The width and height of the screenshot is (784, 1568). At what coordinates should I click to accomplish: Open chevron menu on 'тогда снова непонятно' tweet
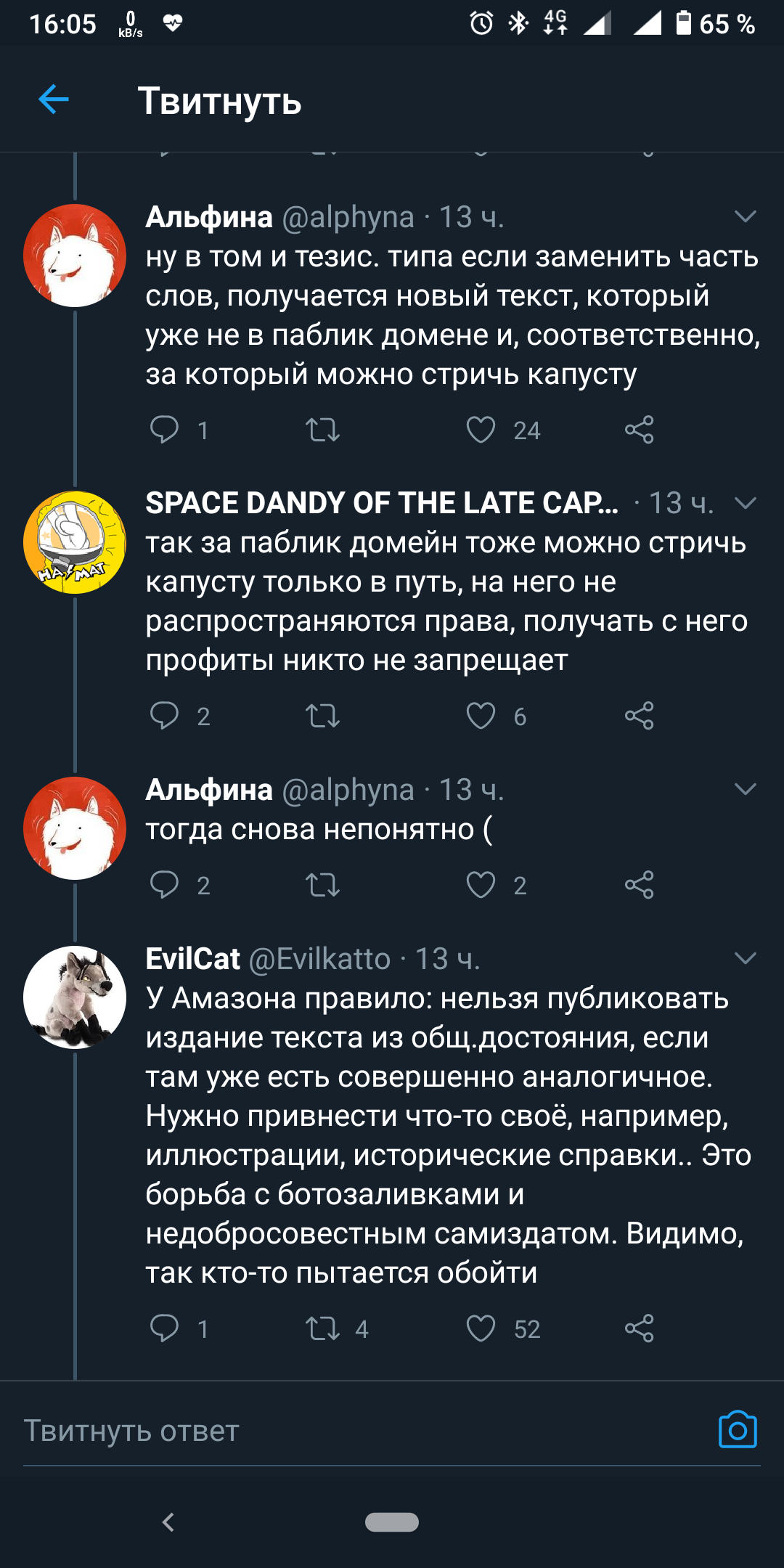[746, 789]
